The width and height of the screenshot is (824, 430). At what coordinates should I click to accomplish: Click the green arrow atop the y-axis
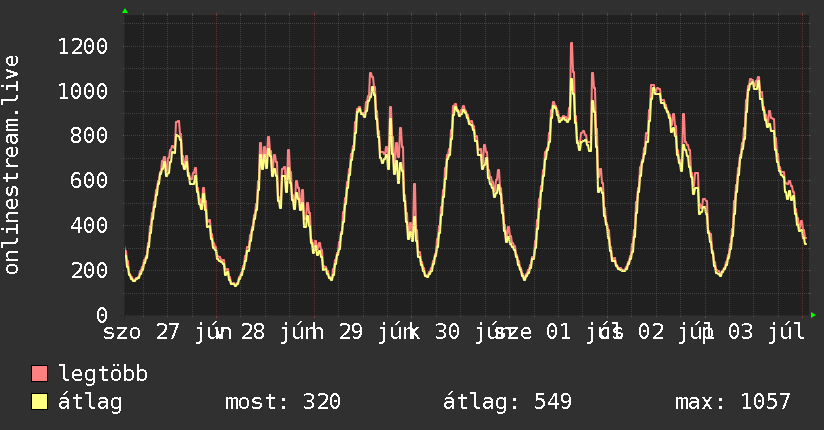point(125,11)
